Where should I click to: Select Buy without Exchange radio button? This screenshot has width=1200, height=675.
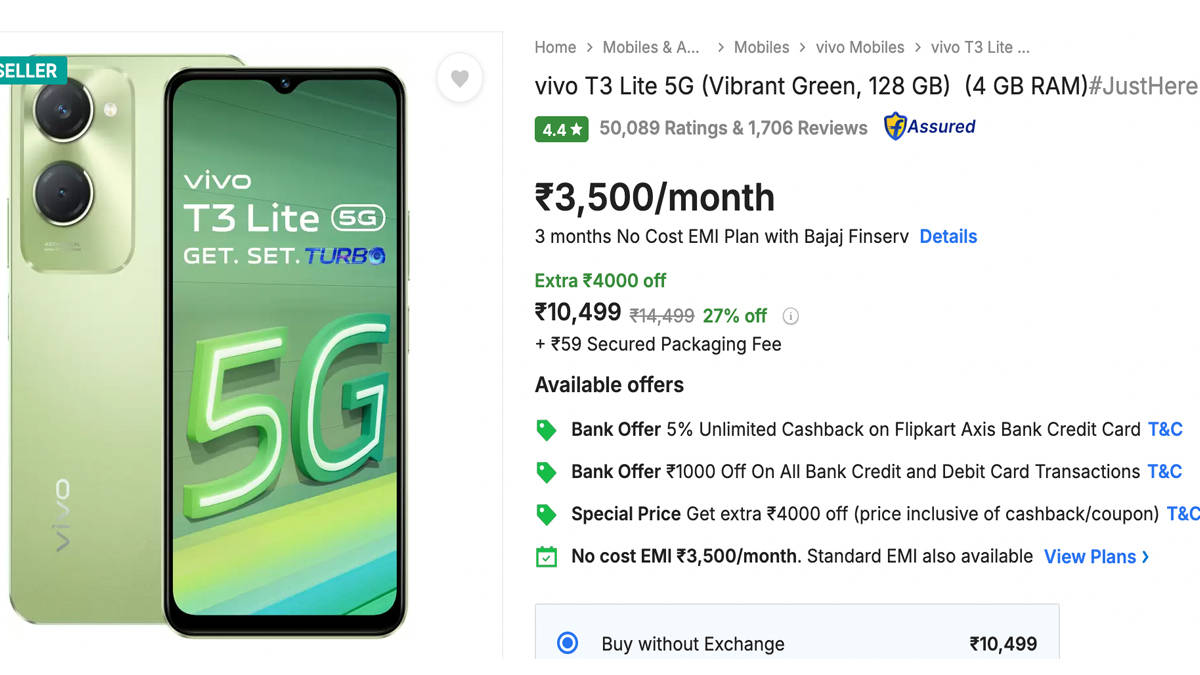tap(567, 643)
